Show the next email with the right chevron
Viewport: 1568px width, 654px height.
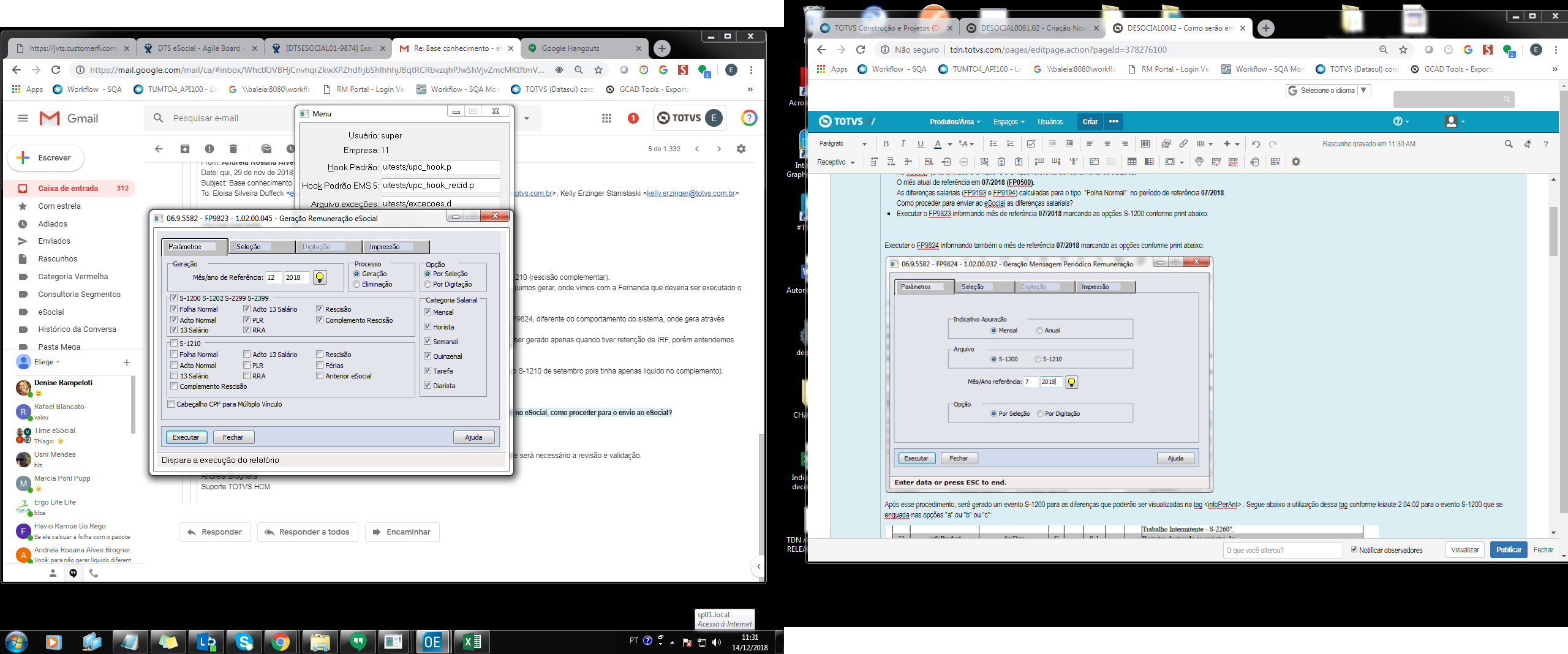coord(719,149)
